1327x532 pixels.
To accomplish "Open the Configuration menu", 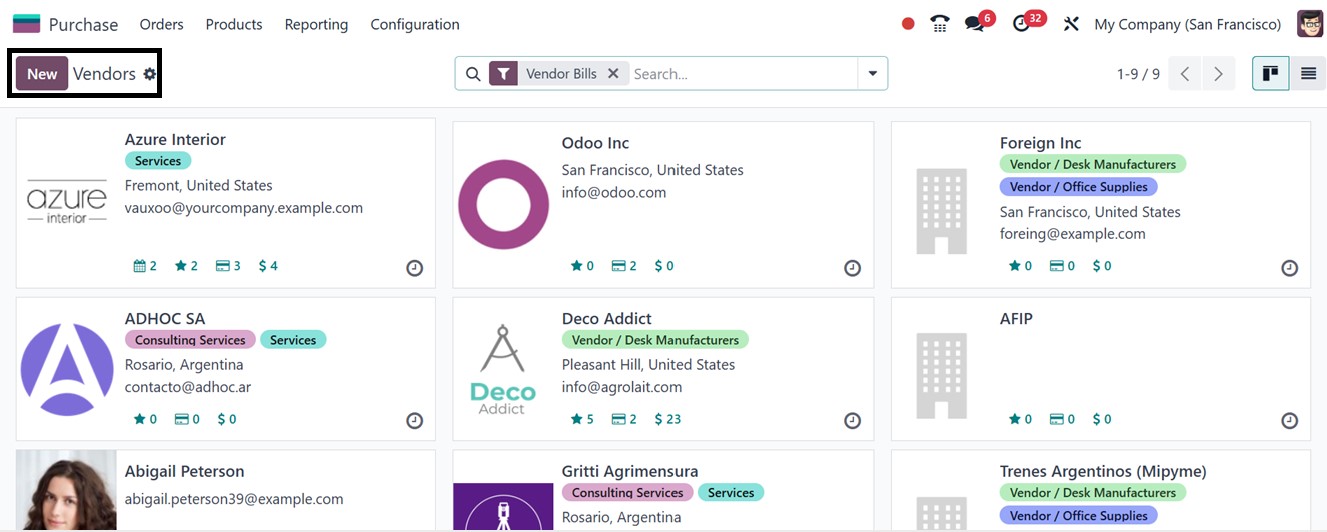I will click(415, 24).
